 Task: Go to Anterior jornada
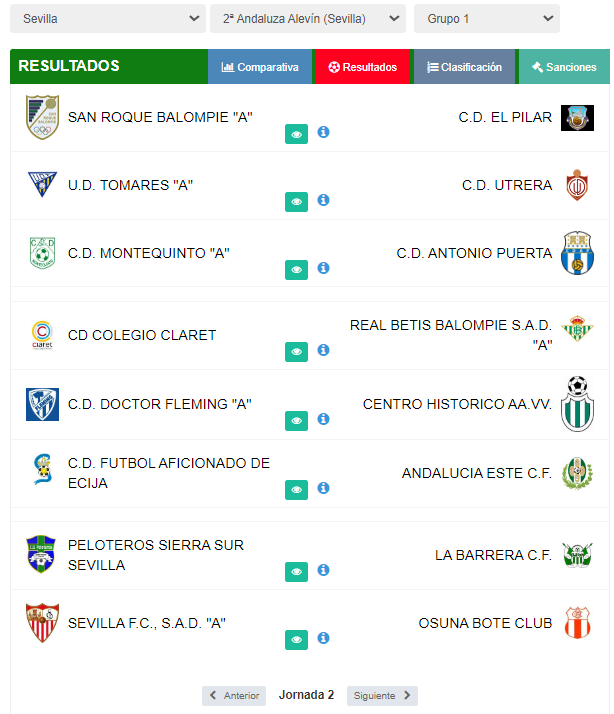tap(234, 695)
